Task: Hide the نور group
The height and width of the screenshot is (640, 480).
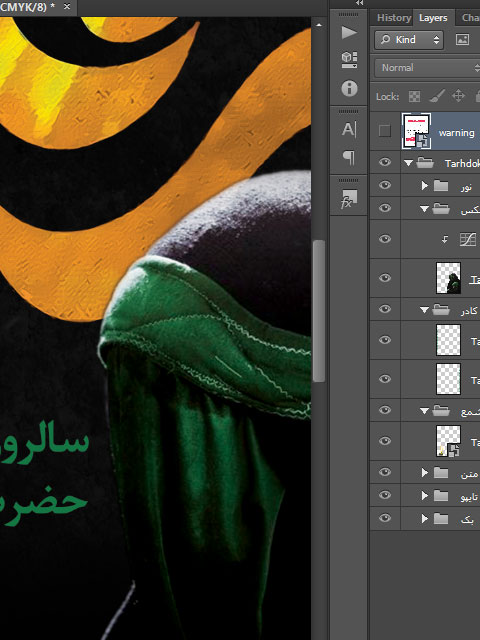Action: (384, 185)
